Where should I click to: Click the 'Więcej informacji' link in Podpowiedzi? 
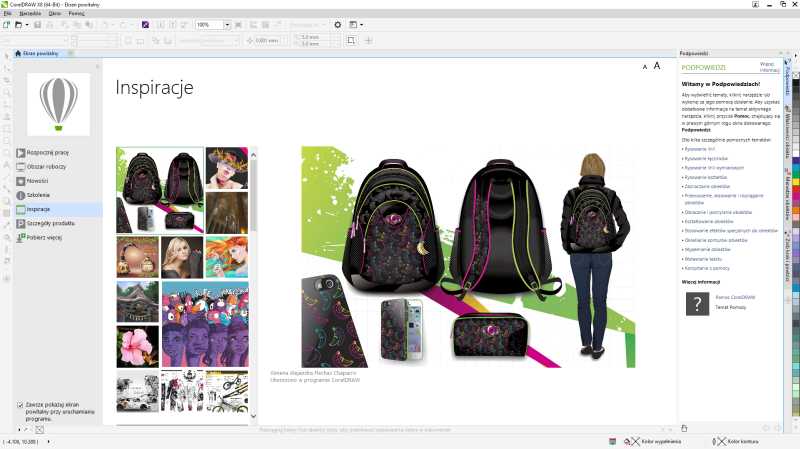click(x=768, y=68)
